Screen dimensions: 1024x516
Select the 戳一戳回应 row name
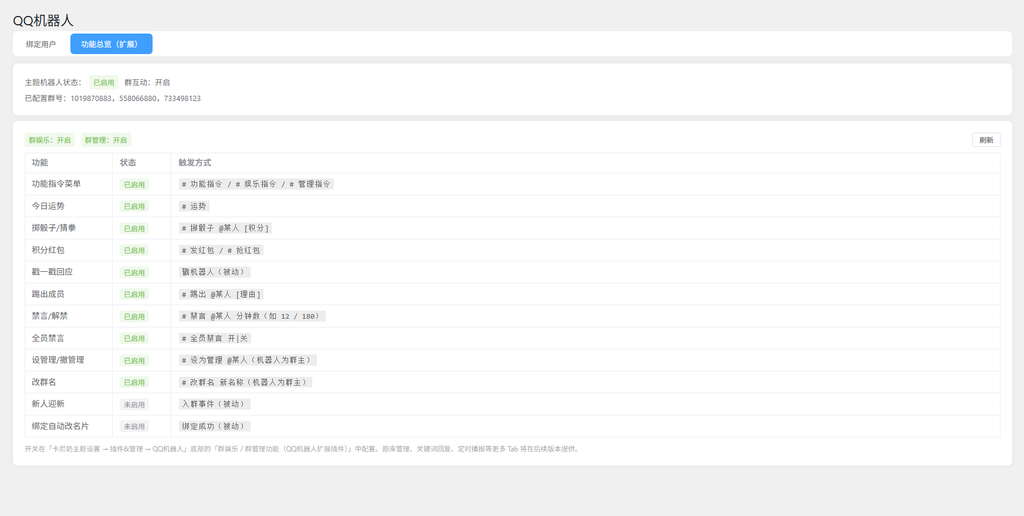coord(52,272)
